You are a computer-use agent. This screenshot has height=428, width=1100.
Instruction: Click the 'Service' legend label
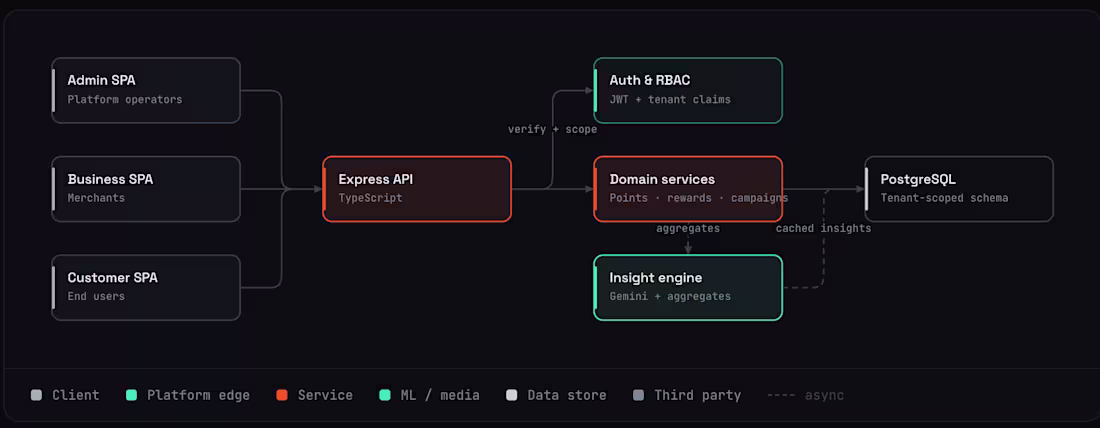pyautogui.click(x=326, y=395)
